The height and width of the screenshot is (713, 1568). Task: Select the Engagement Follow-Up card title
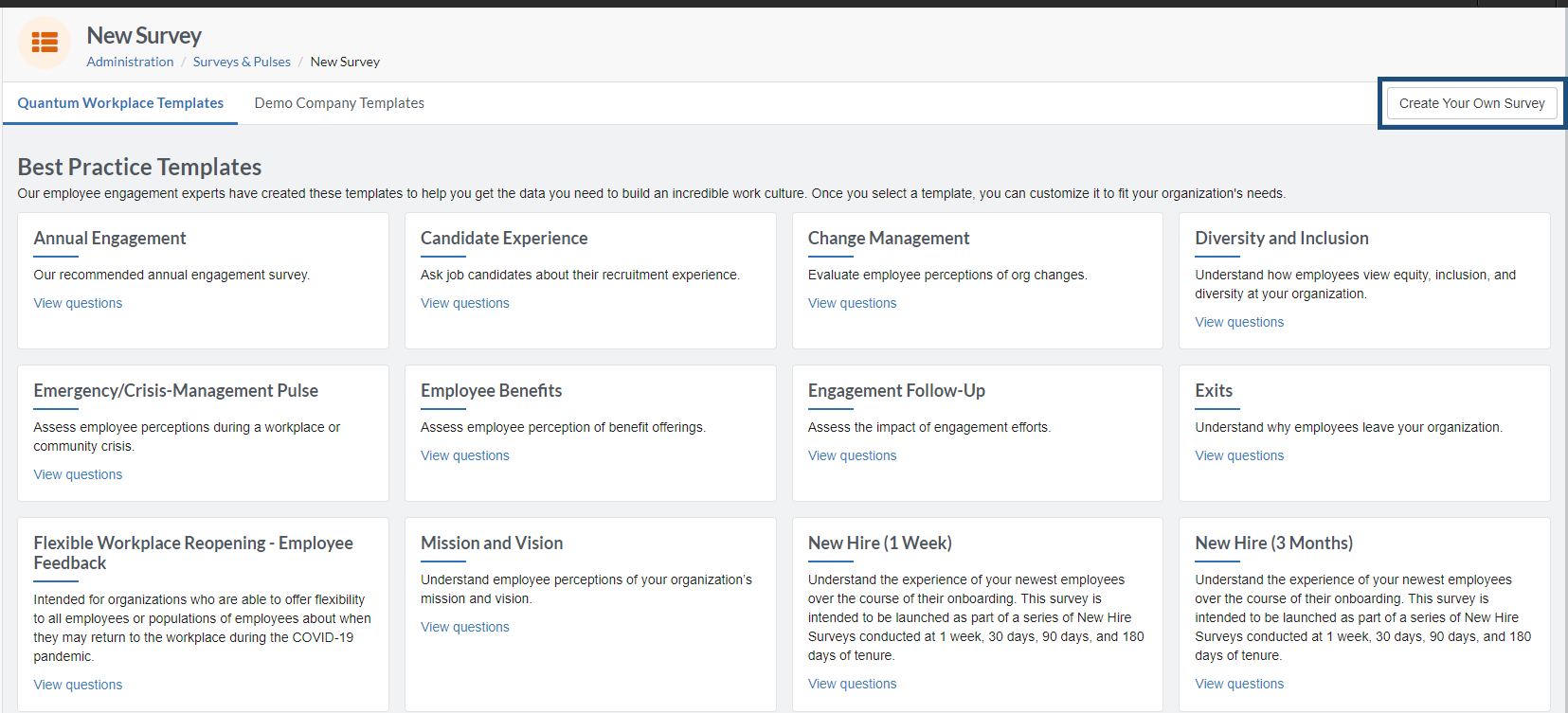896,391
